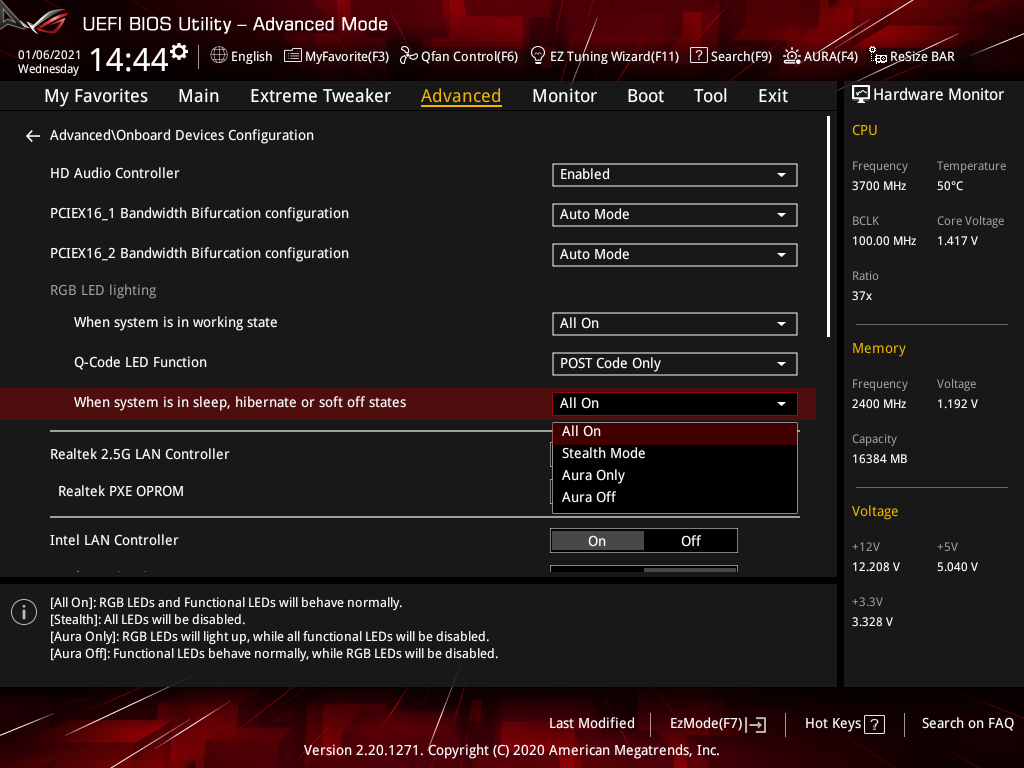The height and width of the screenshot is (768, 1024).
Task: Open the HD Audio Controller dropdown
Action: (675, 174)
